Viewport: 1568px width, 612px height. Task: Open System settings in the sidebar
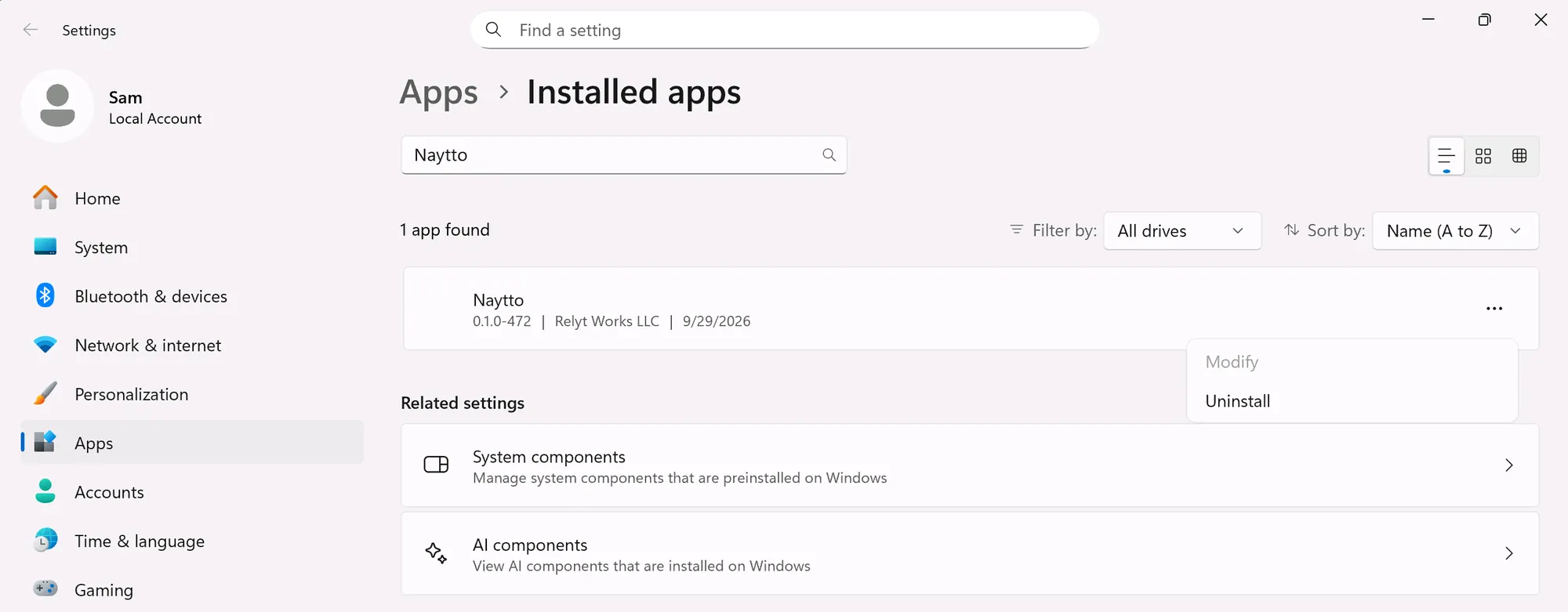pos(192,248)
